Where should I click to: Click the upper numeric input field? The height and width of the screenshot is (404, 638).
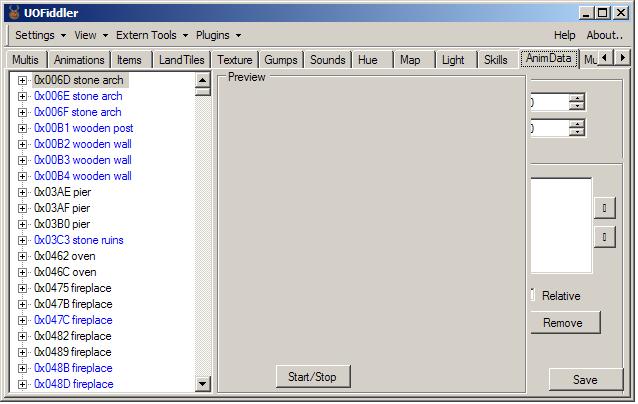(x=550, y=102)
